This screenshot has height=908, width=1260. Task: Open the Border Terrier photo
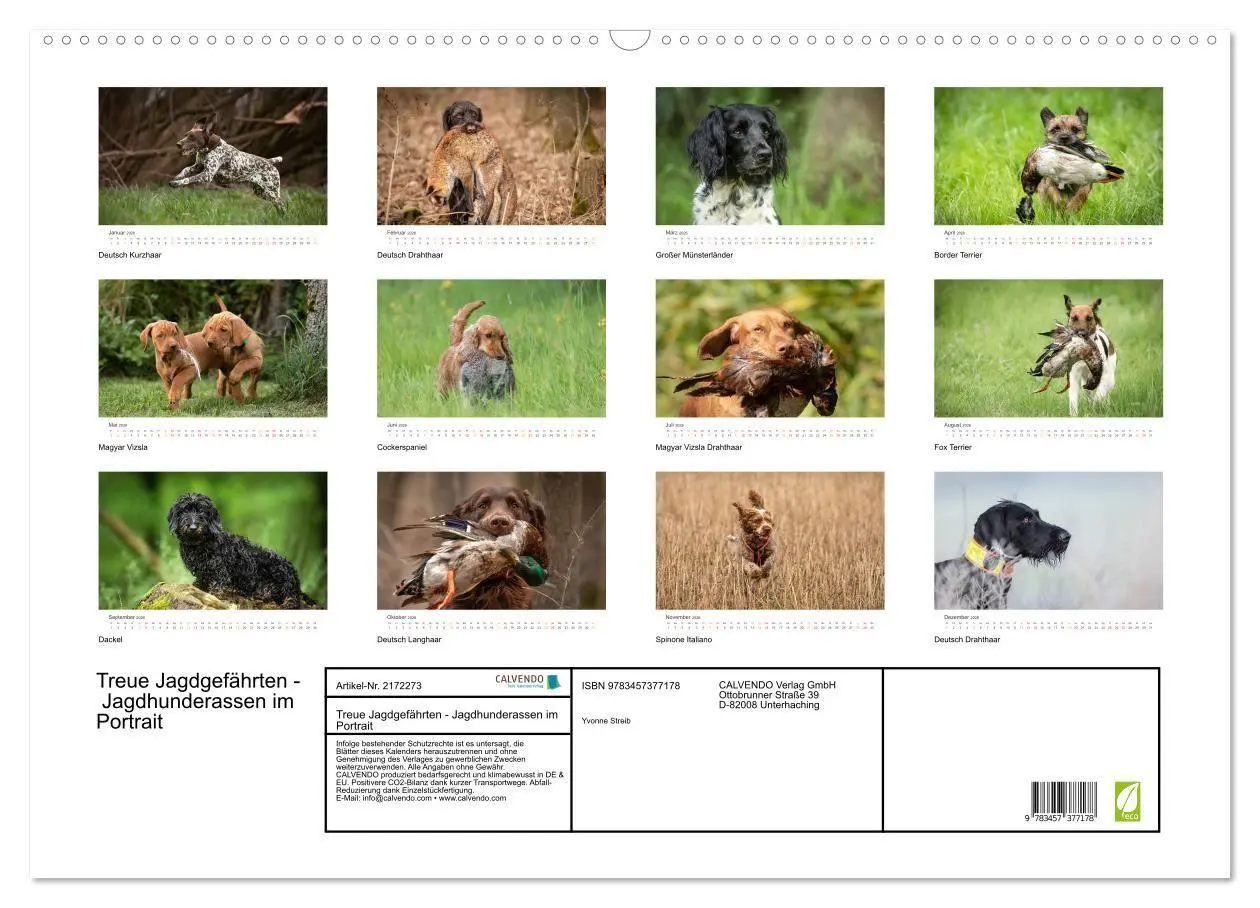point(1048,156)
